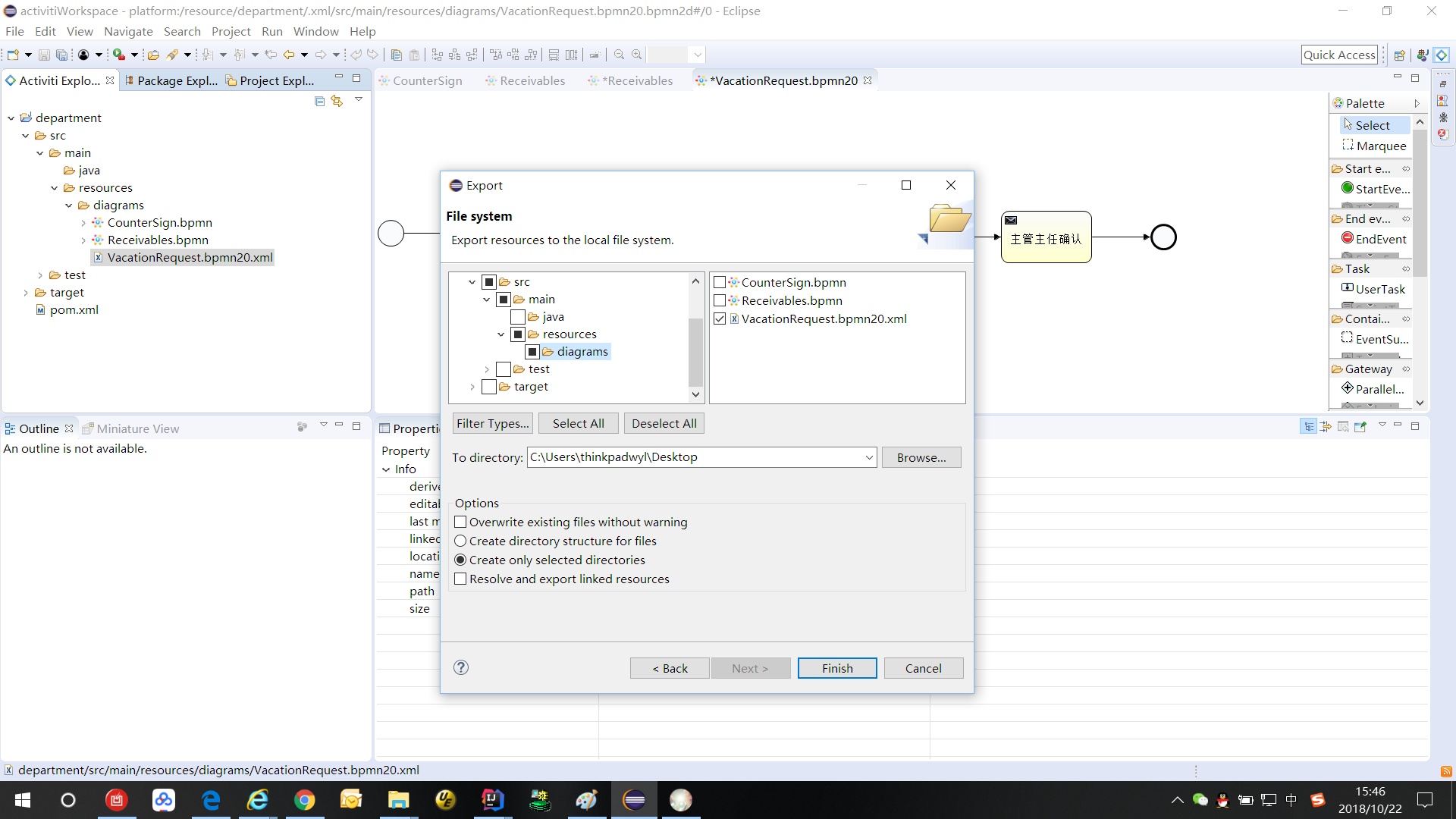Uncheck the VacationRequest.bpmn20.xml checkbox
This screenshot has height=819, width=1456.
click(720, 318)
